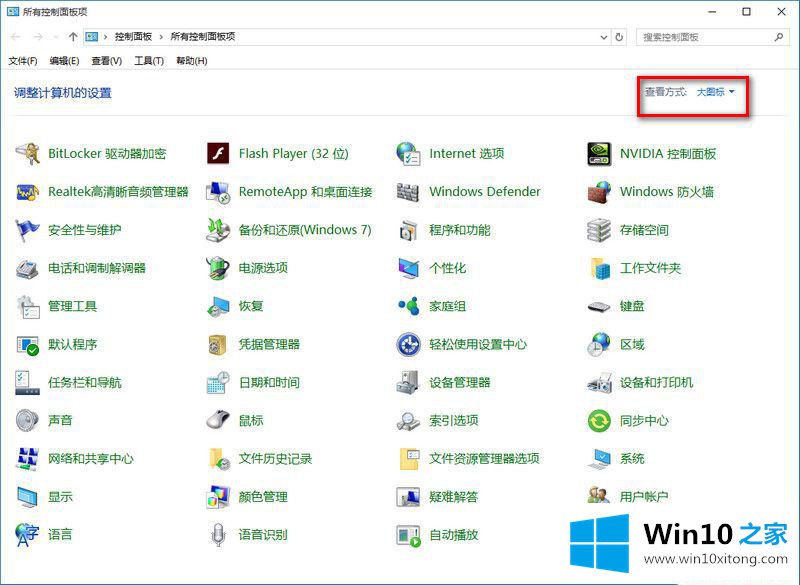Open RemoteApp 和桌面连接 icon
Image resolution: width=800 pixels, height=585 pixels.
pyautogui.click(x=218, y=192)
